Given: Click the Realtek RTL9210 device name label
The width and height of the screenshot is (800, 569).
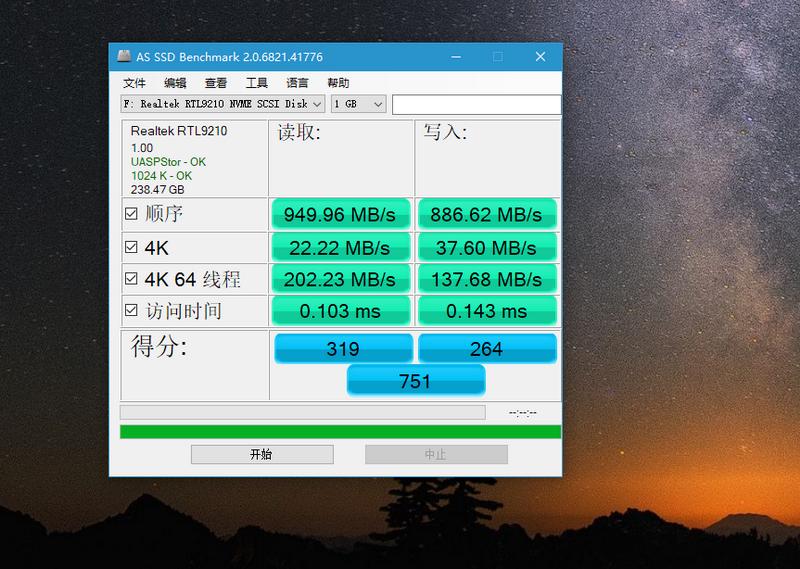Looking at the screenshot, I should 179,131.
